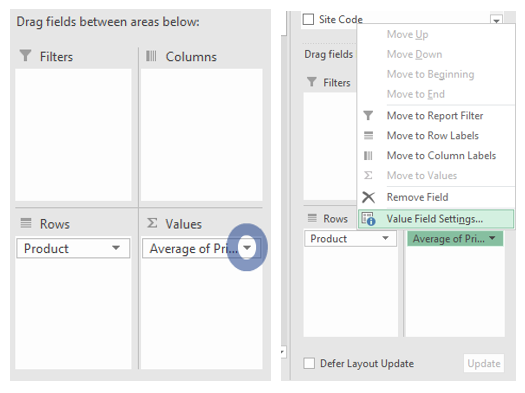Click the Rows heading in the right panel

click(335, 219)
